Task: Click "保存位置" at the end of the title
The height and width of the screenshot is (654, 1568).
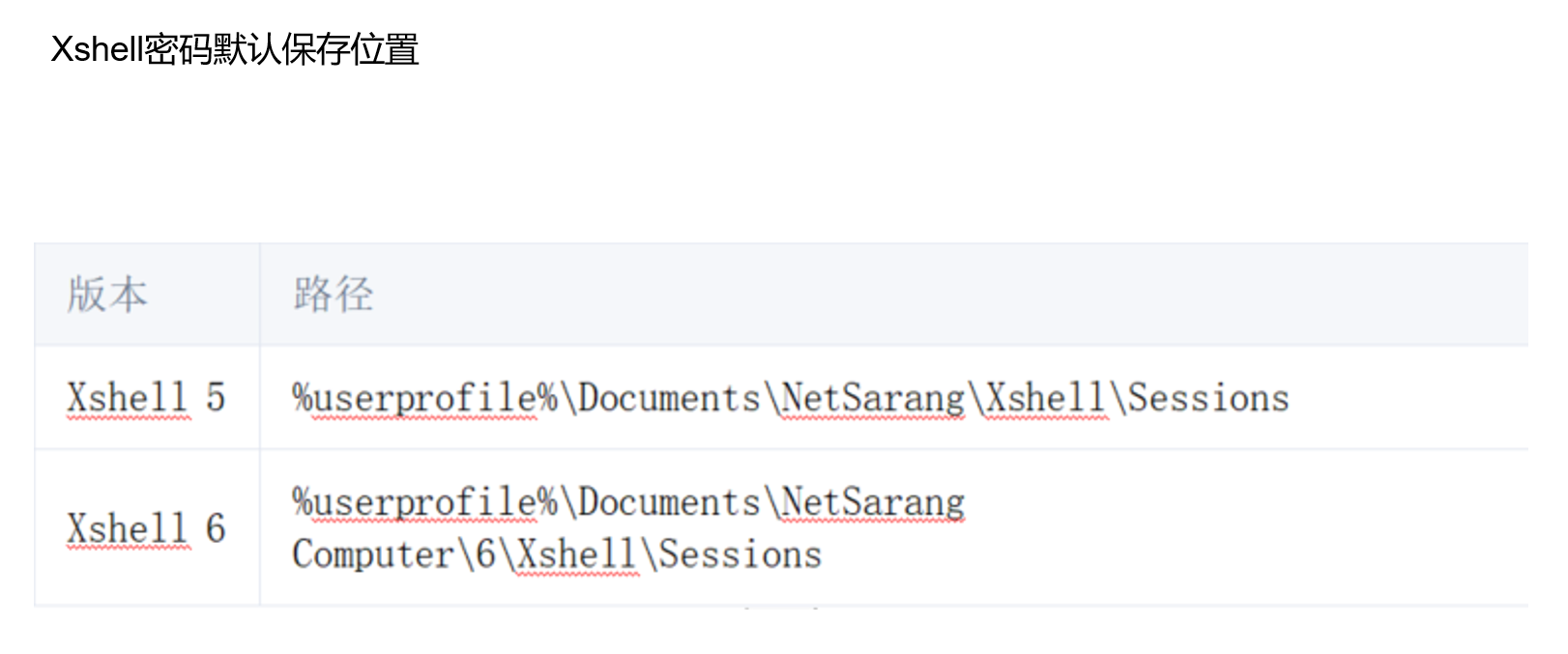Action: click(350, 49)
